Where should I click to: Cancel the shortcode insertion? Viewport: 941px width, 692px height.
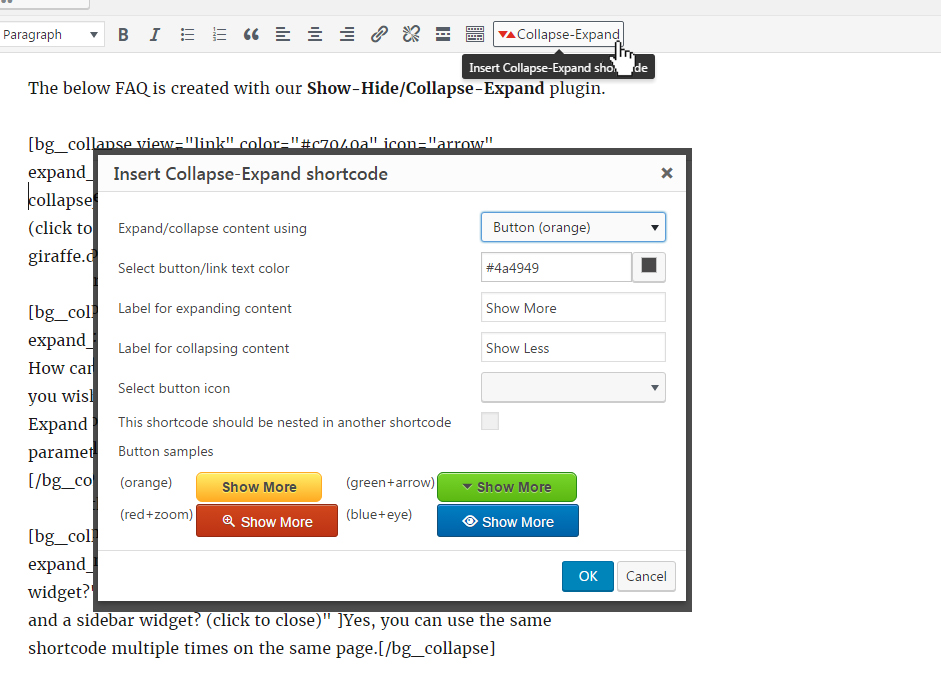point(645,576)
